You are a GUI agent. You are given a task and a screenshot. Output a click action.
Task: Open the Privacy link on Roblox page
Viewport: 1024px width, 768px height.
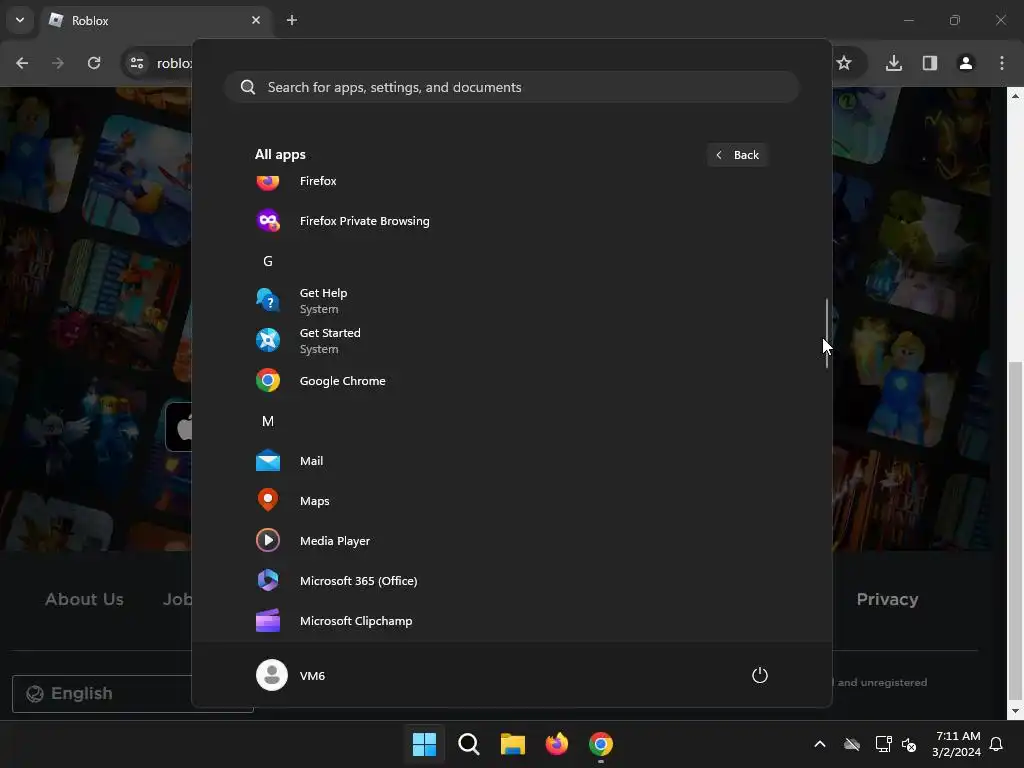[888, 599]
